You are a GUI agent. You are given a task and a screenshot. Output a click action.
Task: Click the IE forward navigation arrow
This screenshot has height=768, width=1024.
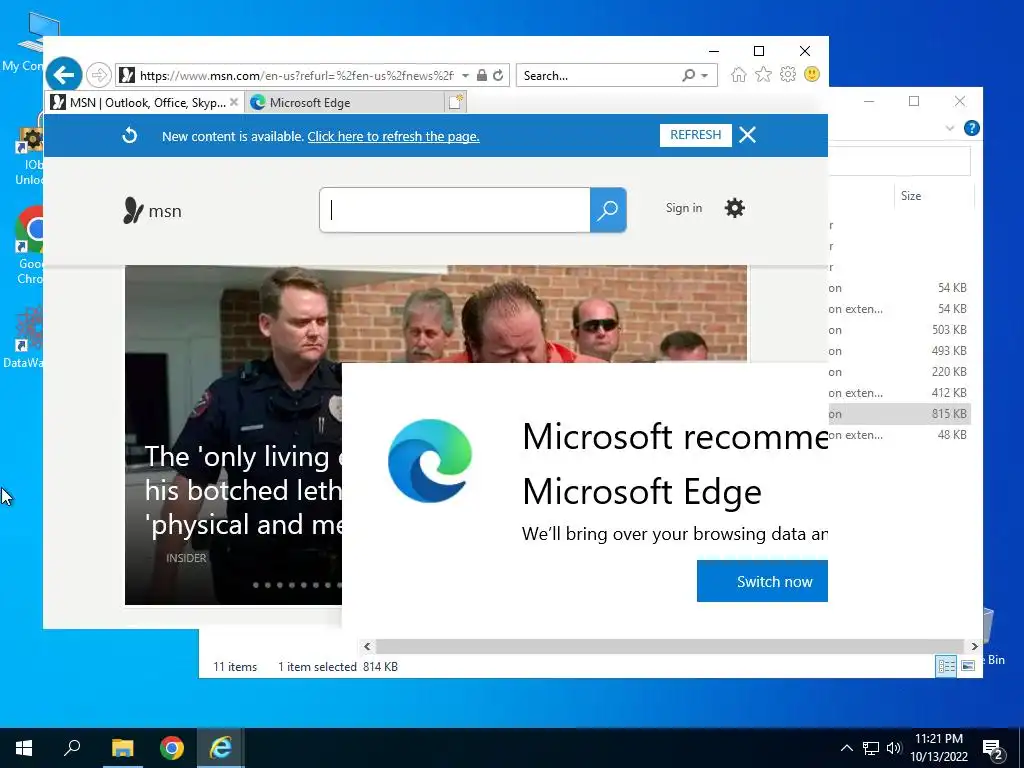click(99, 75)
